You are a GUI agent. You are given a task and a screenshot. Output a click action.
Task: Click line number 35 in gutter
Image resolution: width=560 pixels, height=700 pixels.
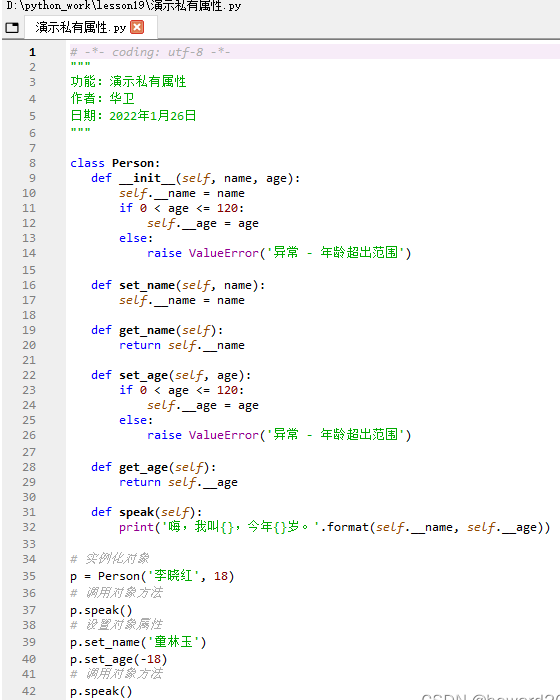click(x=29, y=576)
